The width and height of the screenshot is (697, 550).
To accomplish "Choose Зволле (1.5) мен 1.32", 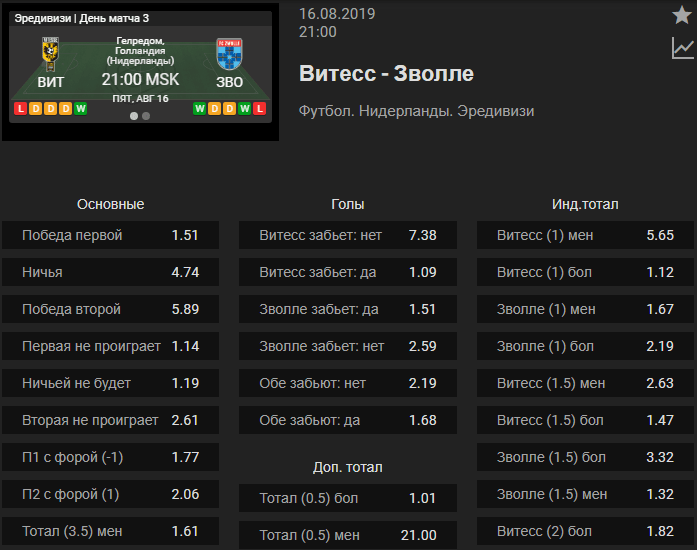I will 585,494.
